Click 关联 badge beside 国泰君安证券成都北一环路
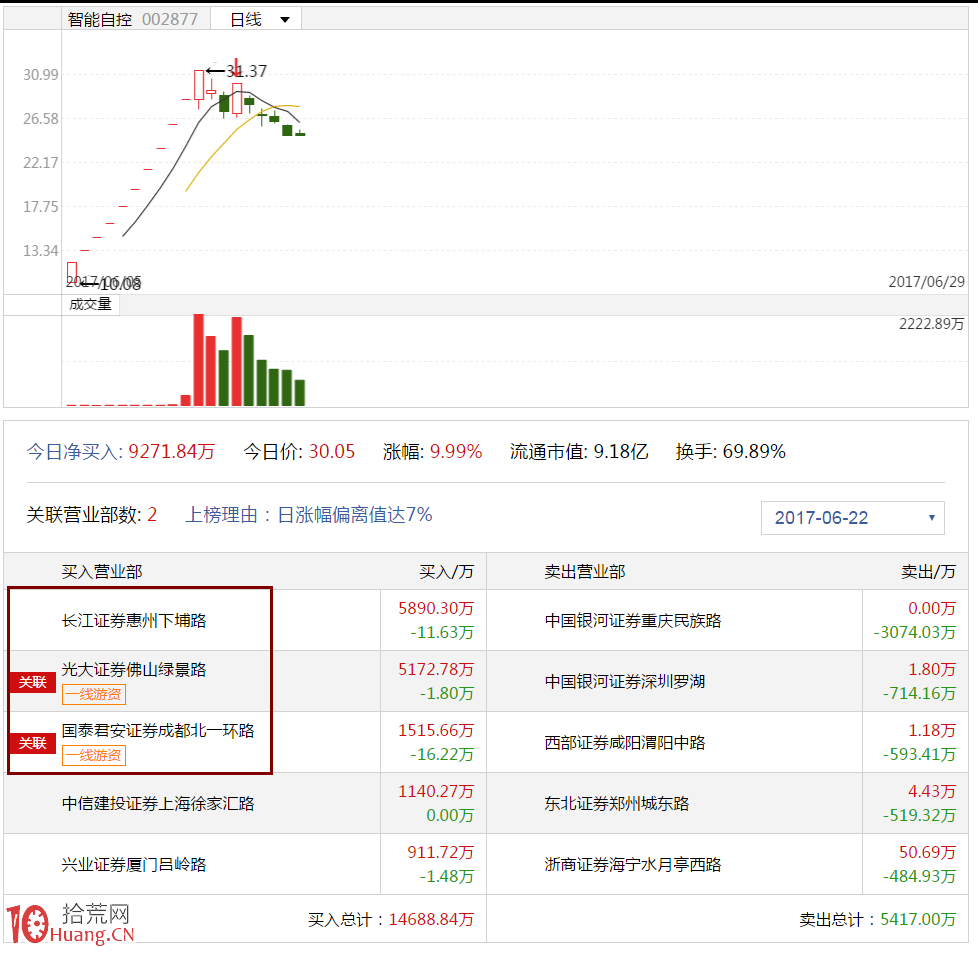978x954 pixels. (32, 743)
